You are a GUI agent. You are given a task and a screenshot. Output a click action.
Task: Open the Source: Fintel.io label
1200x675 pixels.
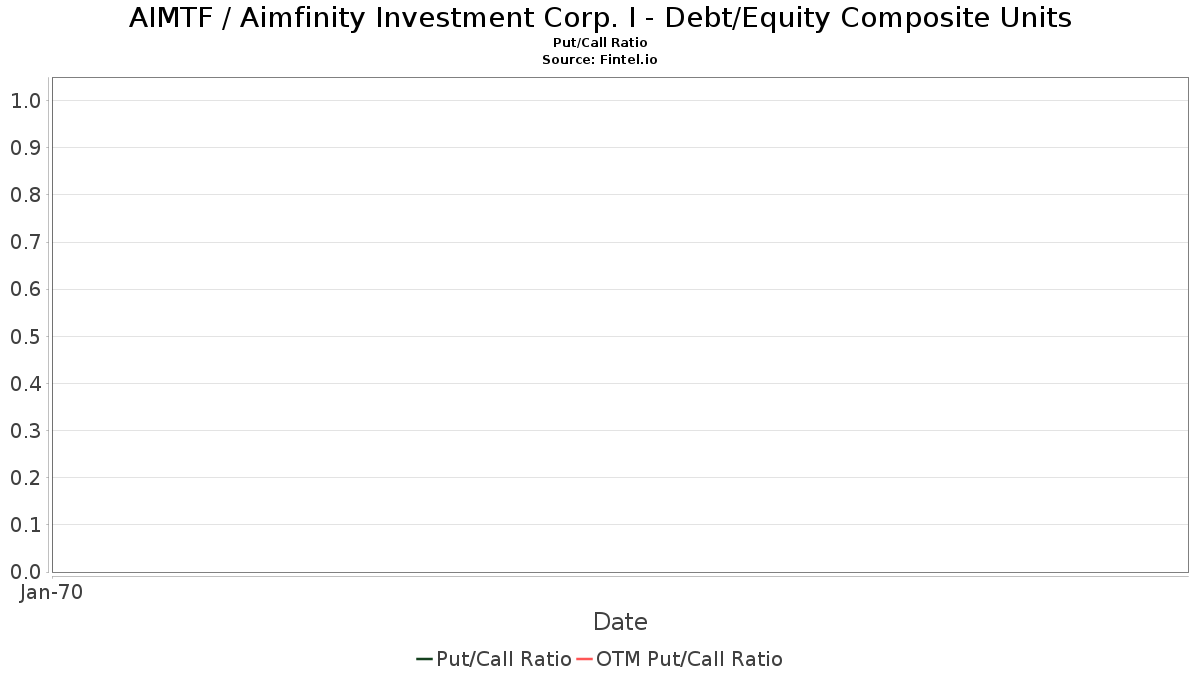point(600,60)
